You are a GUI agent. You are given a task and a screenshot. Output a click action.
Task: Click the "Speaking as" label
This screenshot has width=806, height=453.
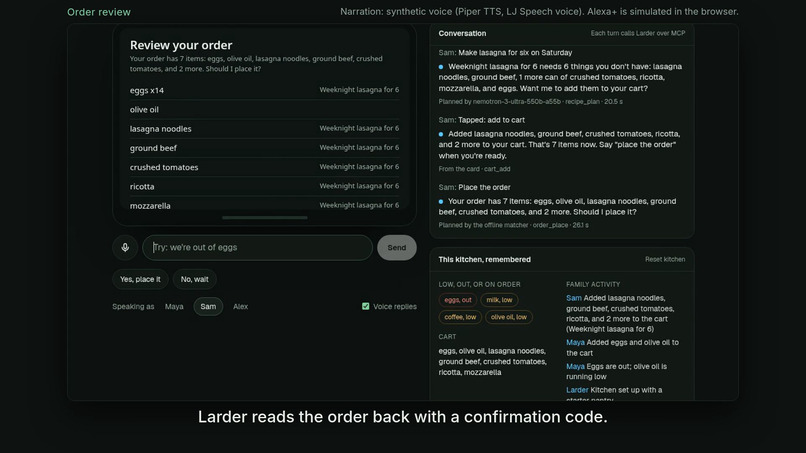point(133,306)
